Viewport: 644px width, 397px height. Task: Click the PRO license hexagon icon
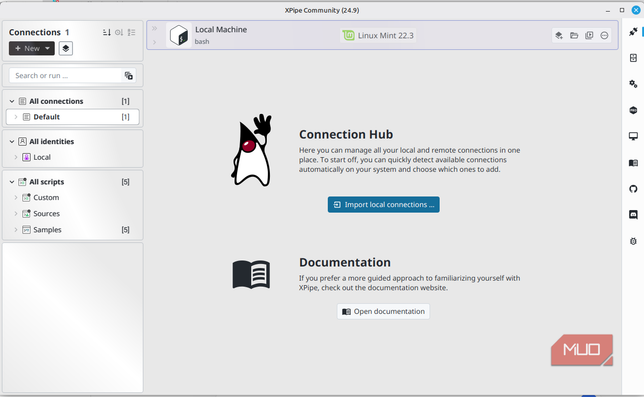[x=633, y=110]
